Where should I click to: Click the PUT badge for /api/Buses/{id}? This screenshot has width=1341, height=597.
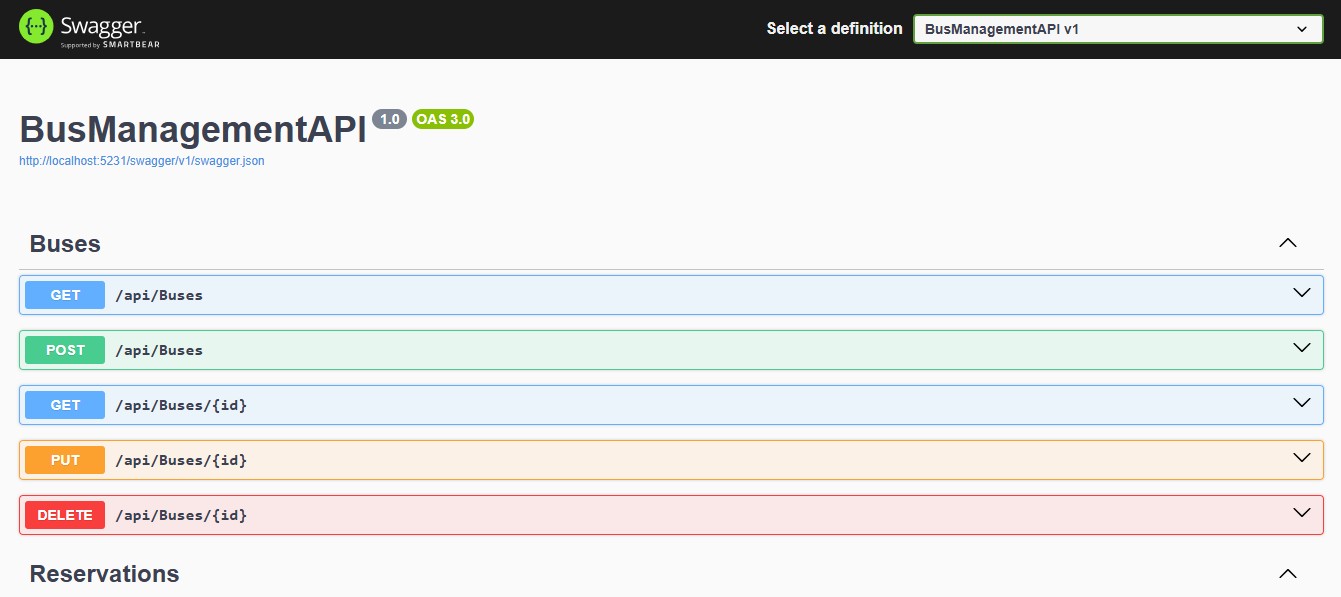click(65, 460)
